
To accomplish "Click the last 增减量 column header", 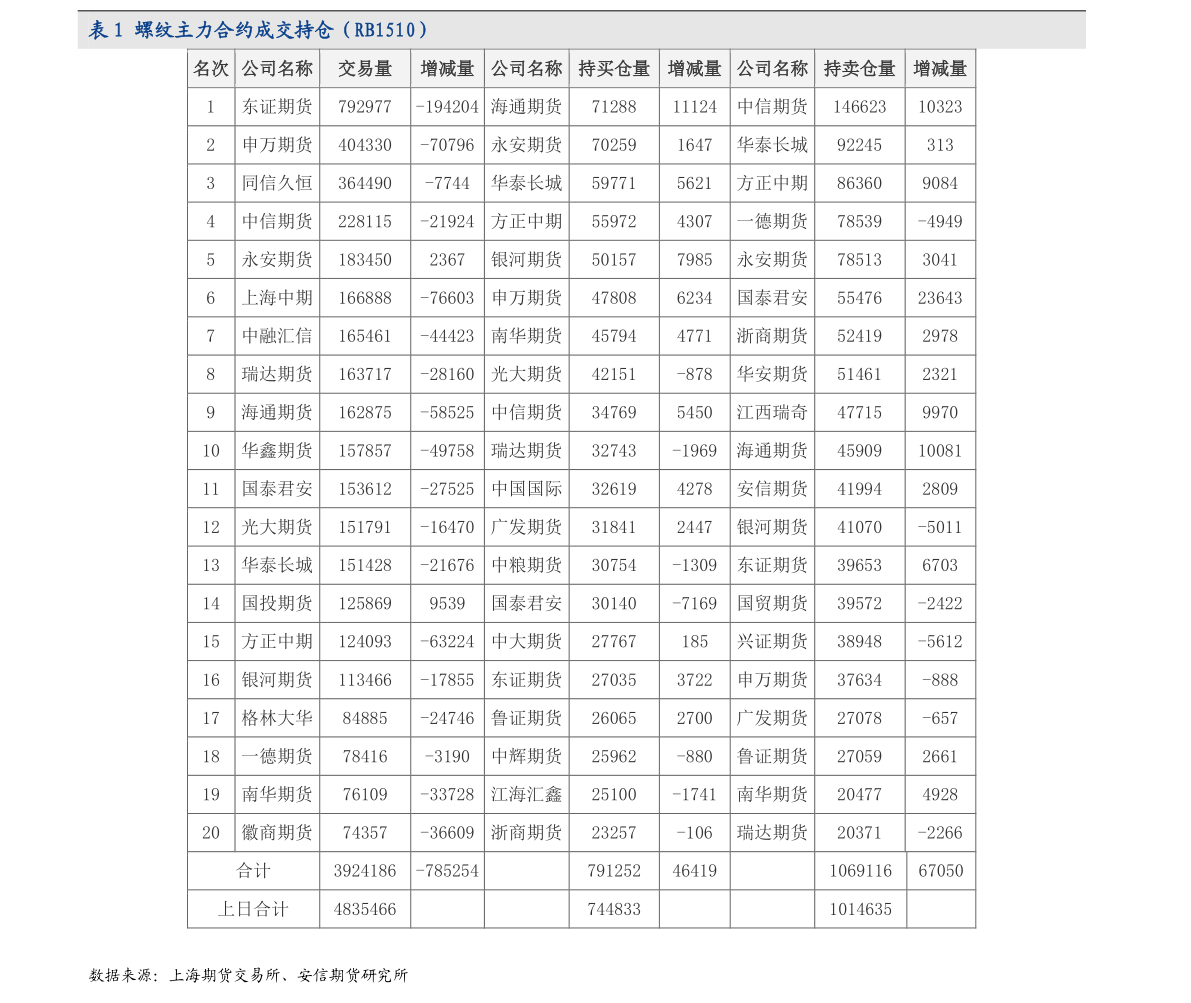I will (x=940, y=68).
